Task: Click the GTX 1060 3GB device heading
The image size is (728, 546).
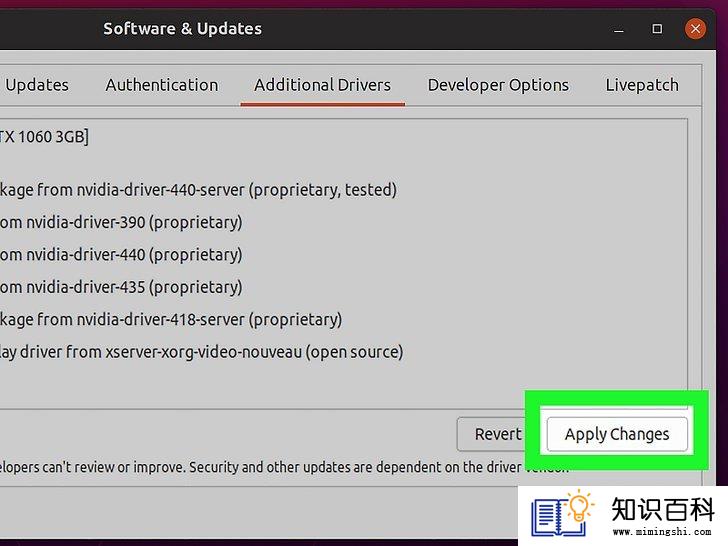Action: (x=44, y=137)
